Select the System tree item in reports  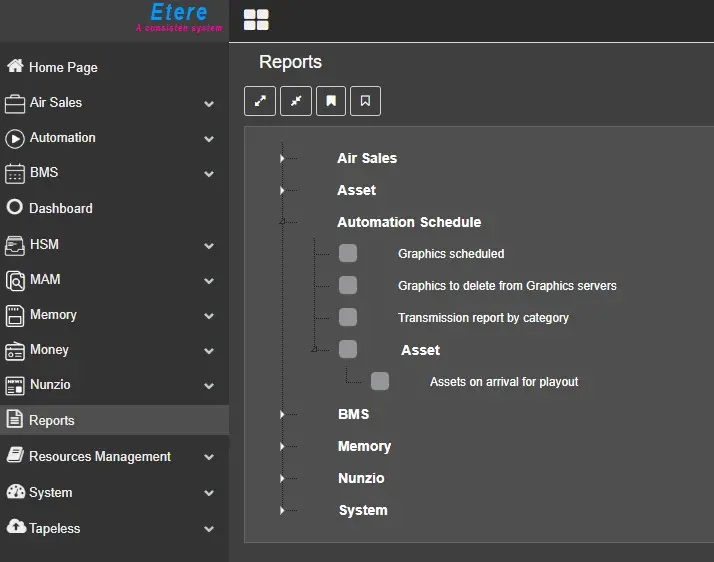click(x=363, y=511)
